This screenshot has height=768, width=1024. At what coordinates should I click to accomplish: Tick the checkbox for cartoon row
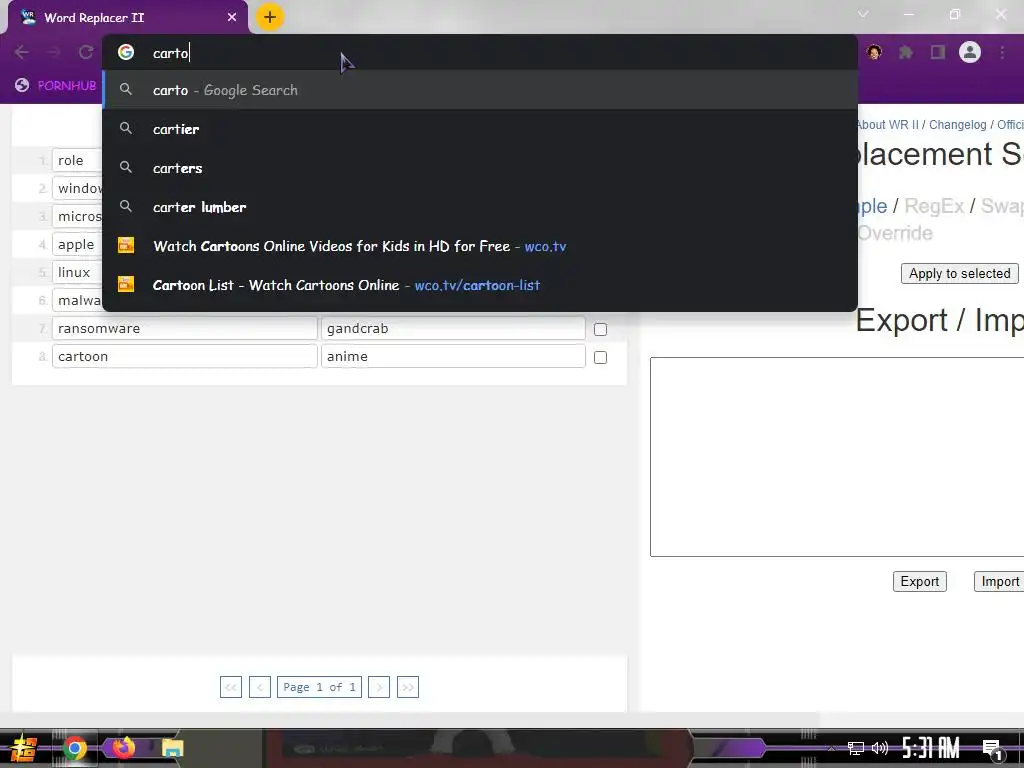click(600, 357)
